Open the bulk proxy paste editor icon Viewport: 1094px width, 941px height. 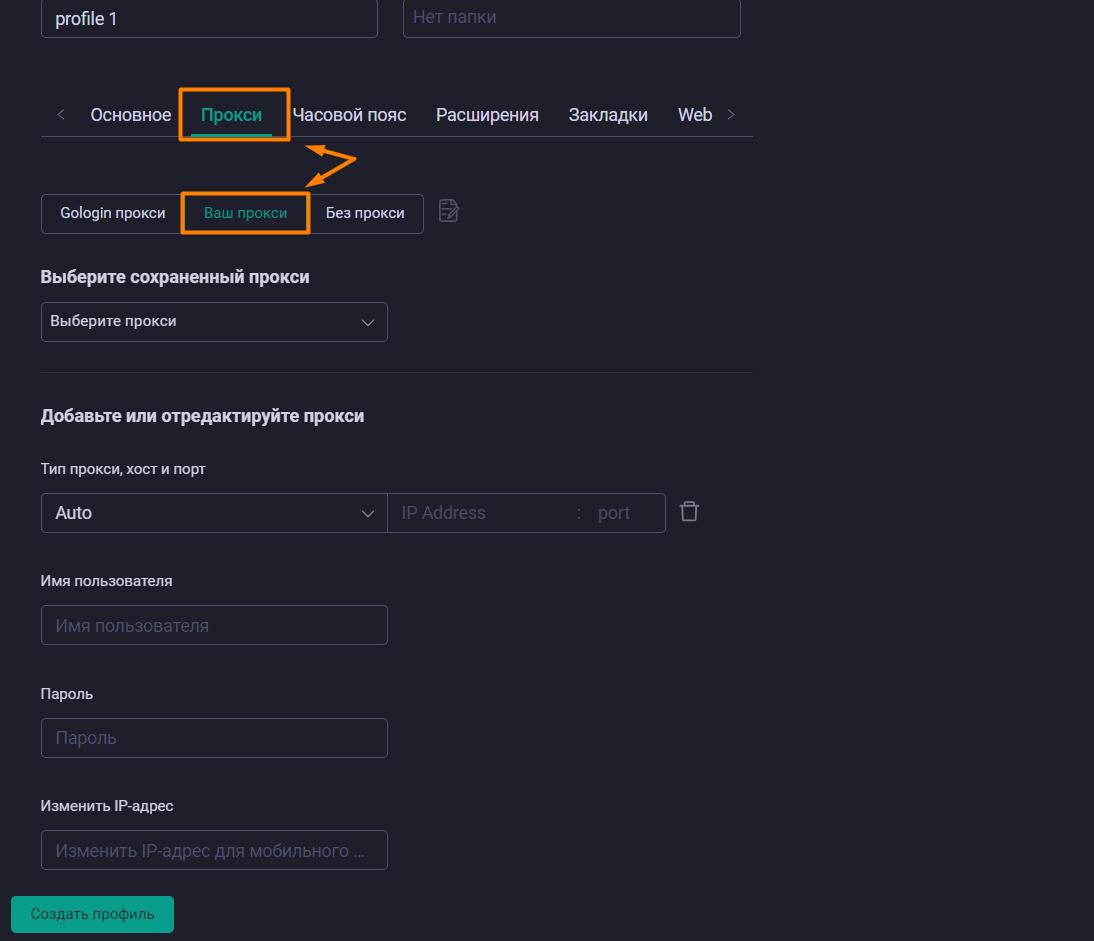click(x=448, y=210)
